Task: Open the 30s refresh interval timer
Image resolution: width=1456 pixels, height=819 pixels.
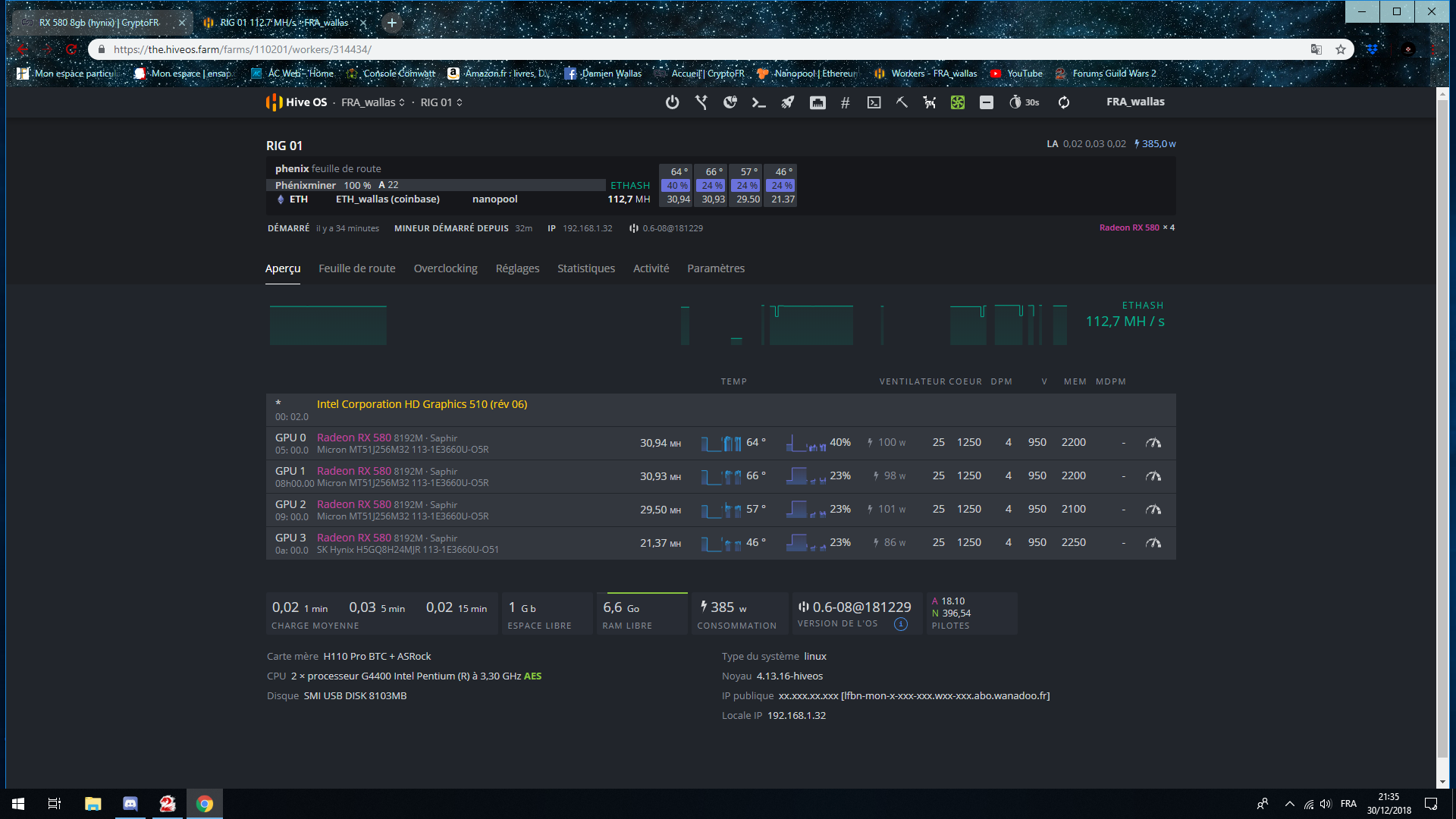Action: 1024,102
